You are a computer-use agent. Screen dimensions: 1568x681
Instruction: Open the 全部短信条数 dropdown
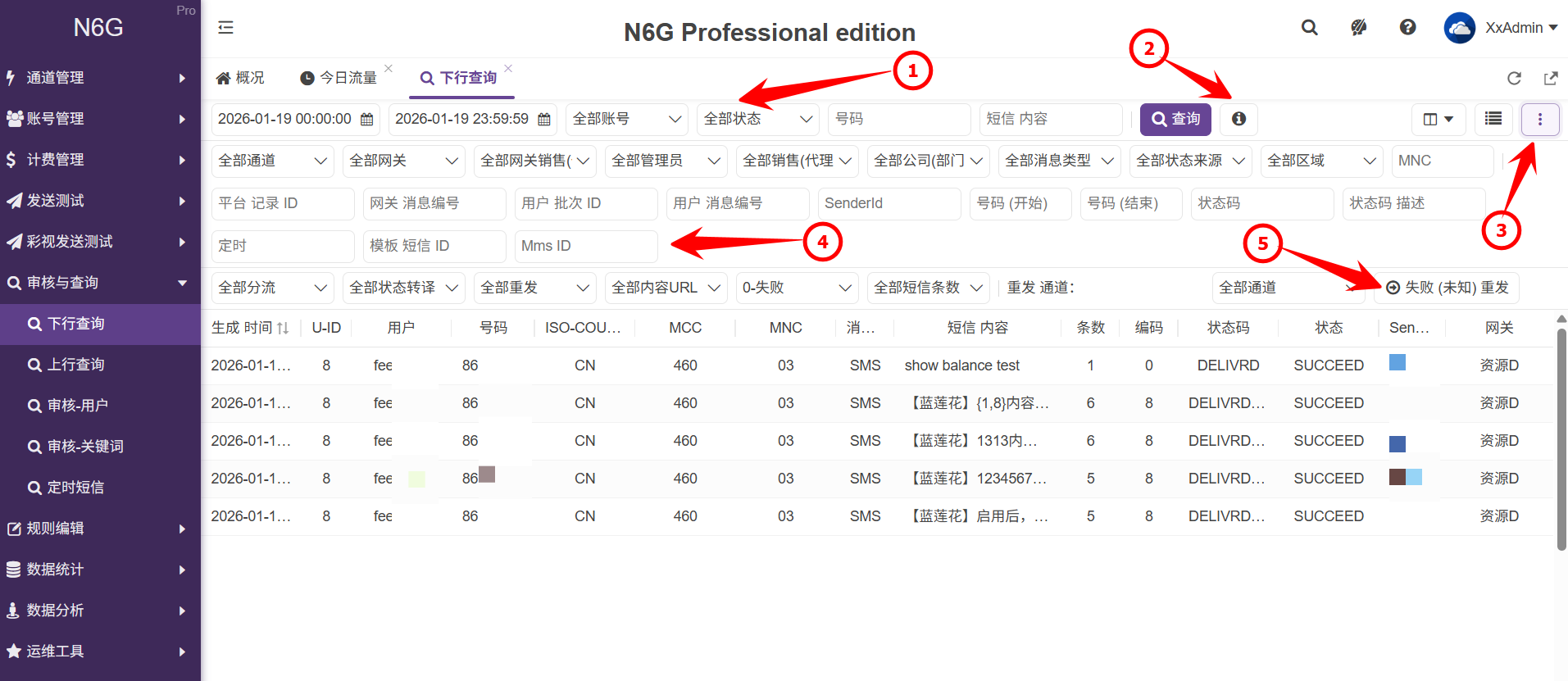click(929, 288)
